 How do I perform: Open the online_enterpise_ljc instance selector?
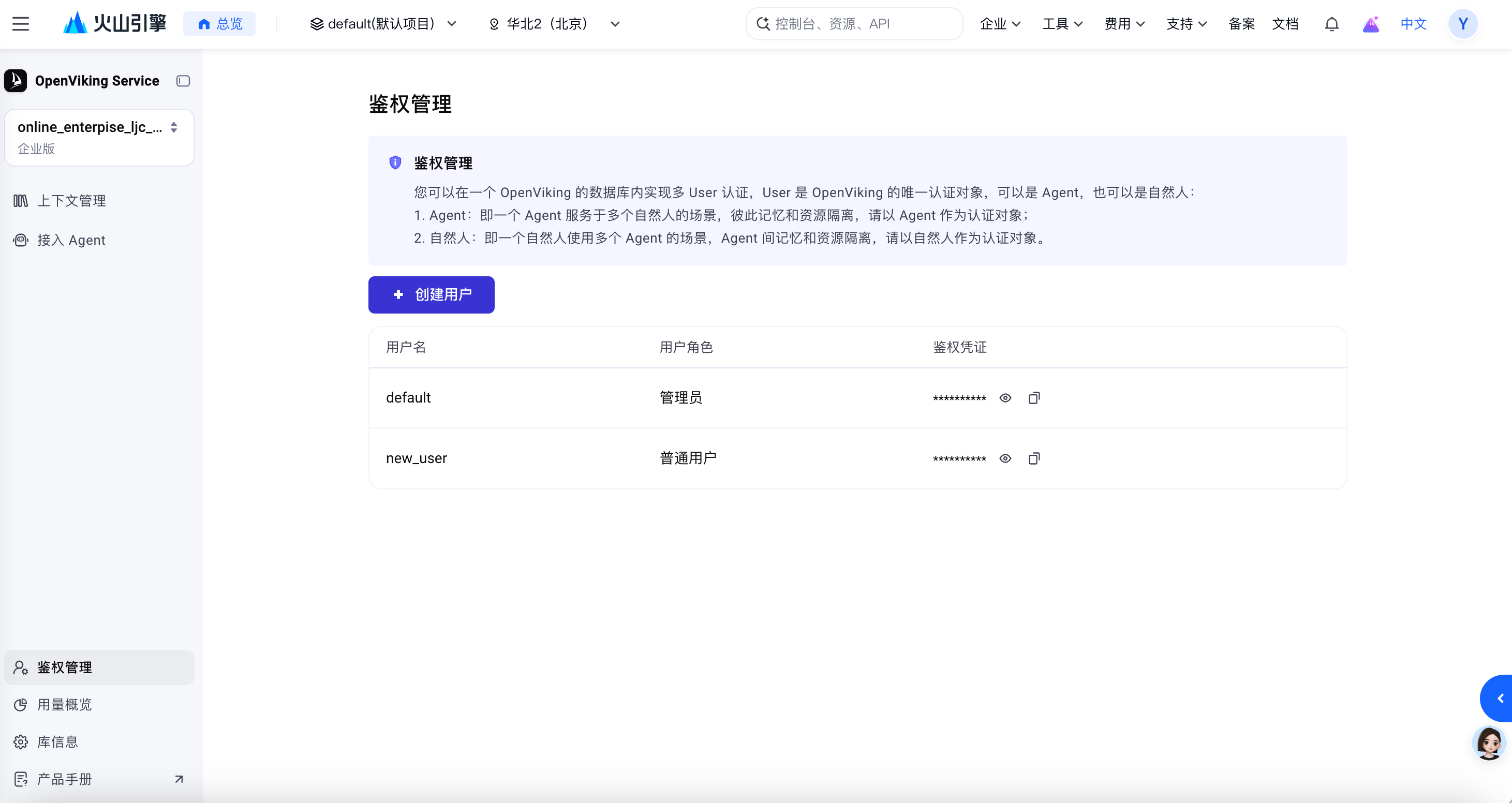coord(99,137)
